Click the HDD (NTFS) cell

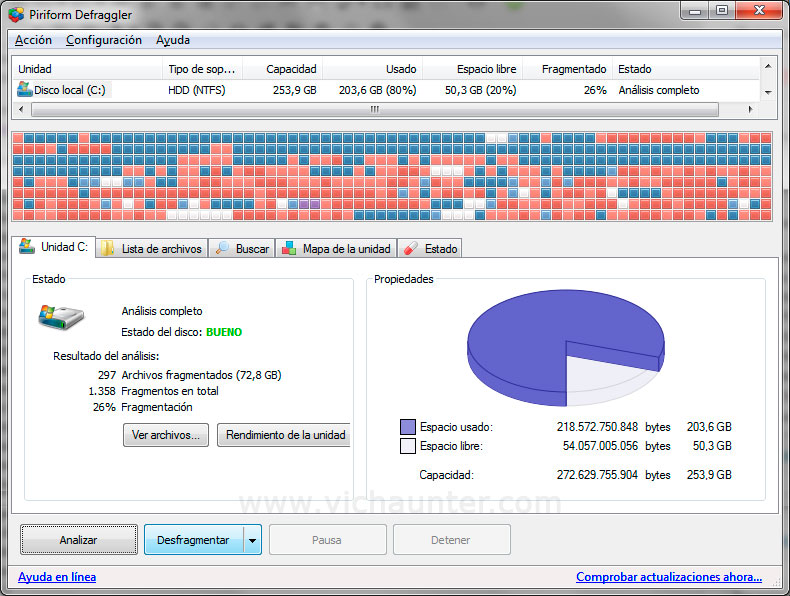pos(197,90)
